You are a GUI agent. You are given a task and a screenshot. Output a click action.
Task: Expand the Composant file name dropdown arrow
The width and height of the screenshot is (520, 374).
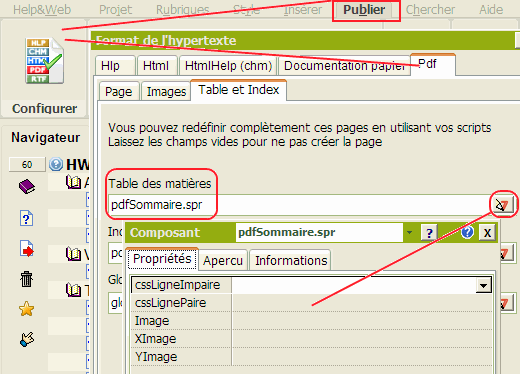pyautogui.click(x=409, y=232)
